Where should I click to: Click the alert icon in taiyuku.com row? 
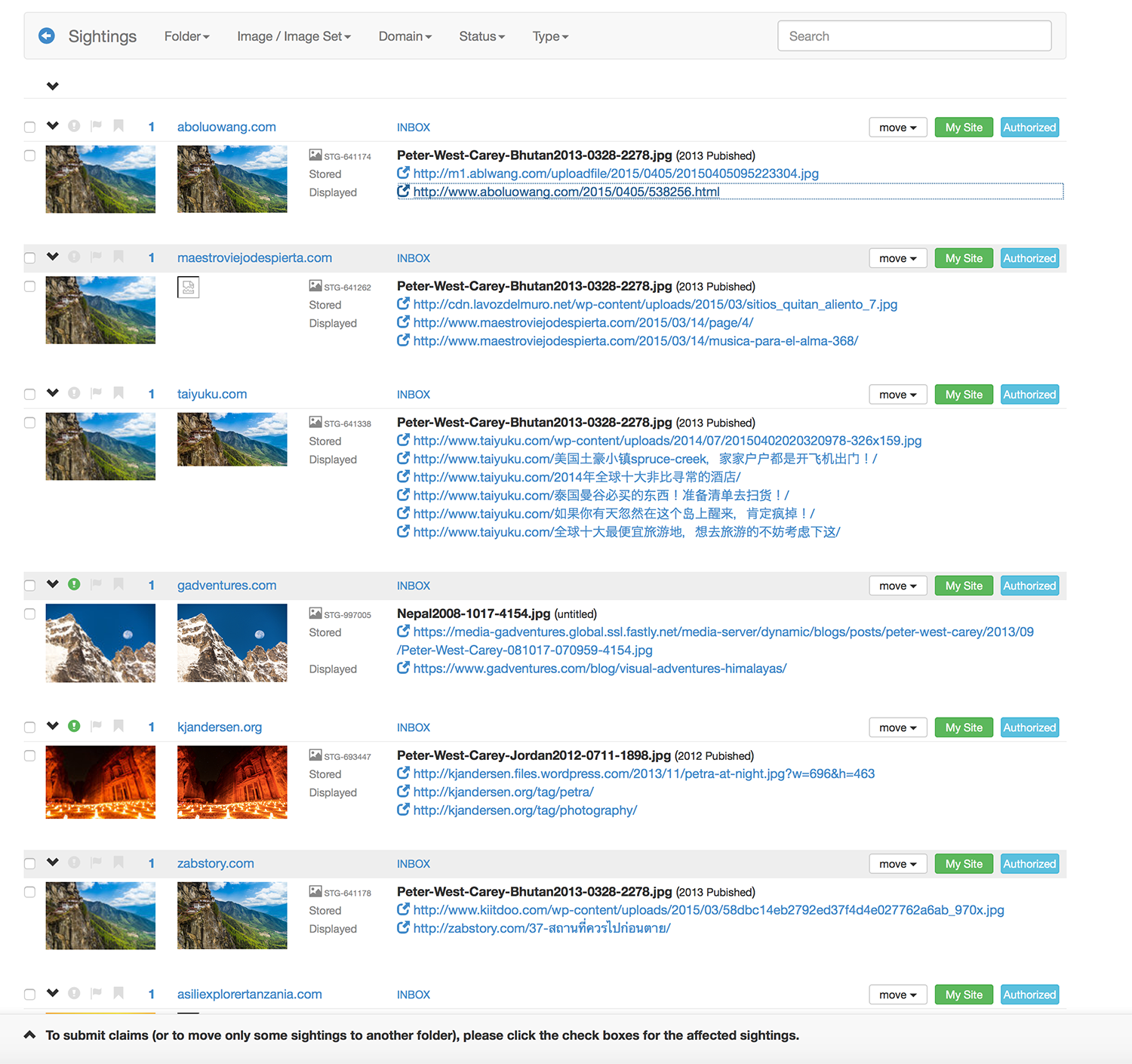click(74, 393)
